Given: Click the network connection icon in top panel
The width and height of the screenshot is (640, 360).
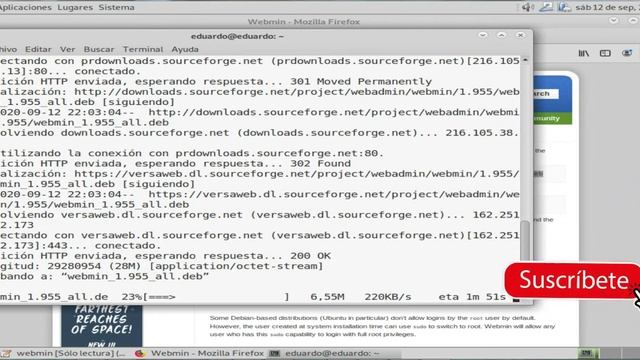Looking at the screenshot, I should point(546,7).
